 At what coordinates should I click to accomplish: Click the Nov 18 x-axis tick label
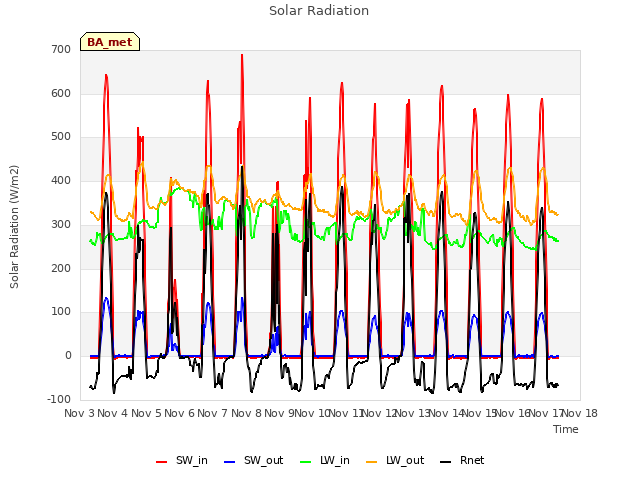click(x=580, y=413)
